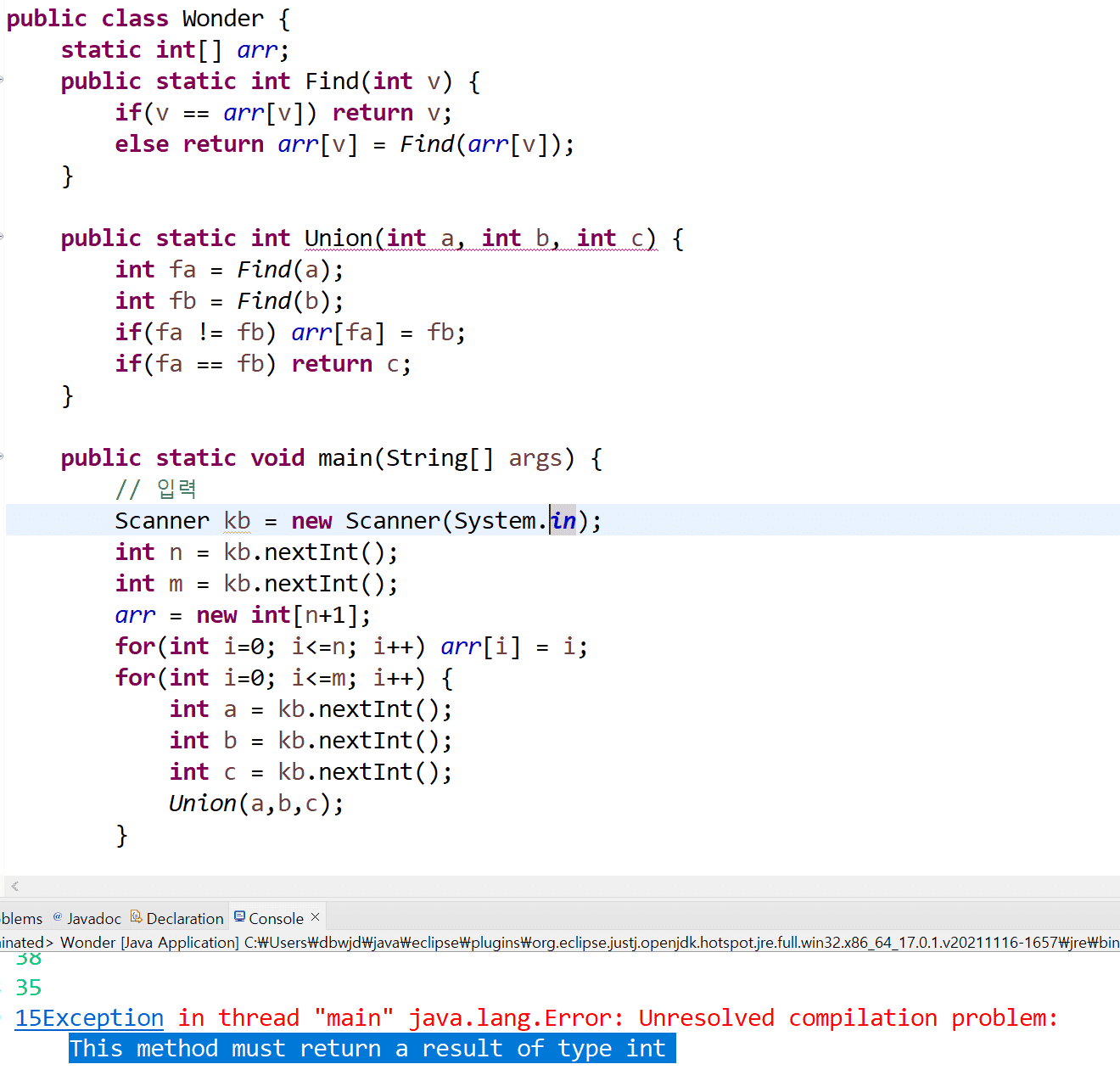
Task: Click the 'else return arr[v] = Find(arr[v]);' line
Action: 344,144
